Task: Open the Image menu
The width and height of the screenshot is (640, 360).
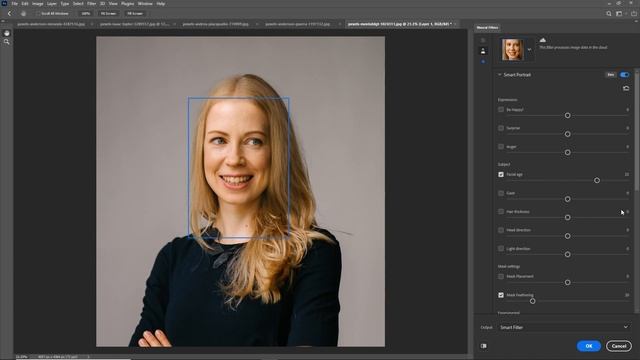Action: [x=38, y=4]
